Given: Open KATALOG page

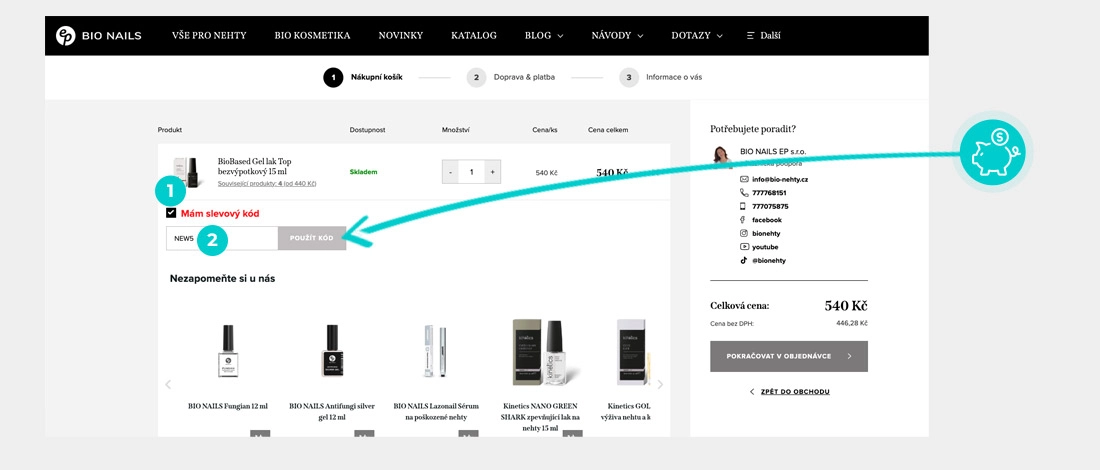Looking at the screenshot, I should click(x=474, y=35).
